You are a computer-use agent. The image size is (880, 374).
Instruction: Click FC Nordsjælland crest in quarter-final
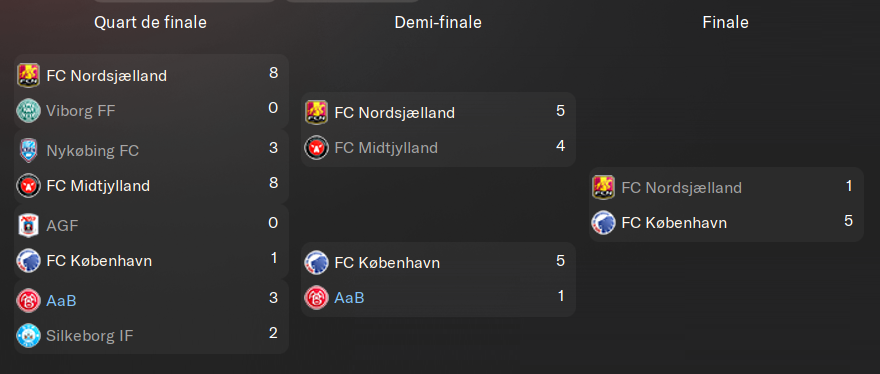point(28,75)
